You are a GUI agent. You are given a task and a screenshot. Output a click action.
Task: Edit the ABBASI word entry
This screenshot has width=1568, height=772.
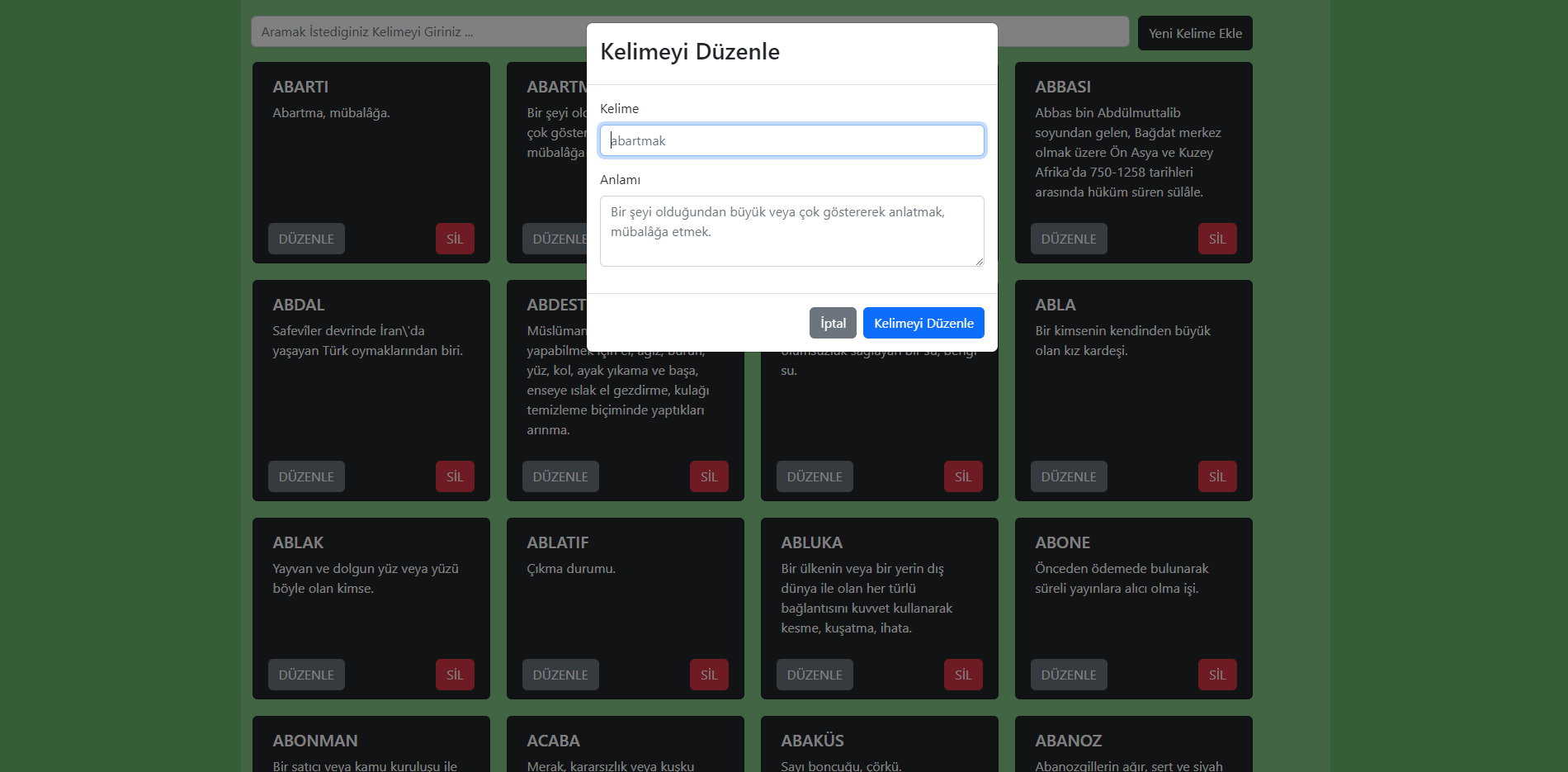(x=1068, y=239)
